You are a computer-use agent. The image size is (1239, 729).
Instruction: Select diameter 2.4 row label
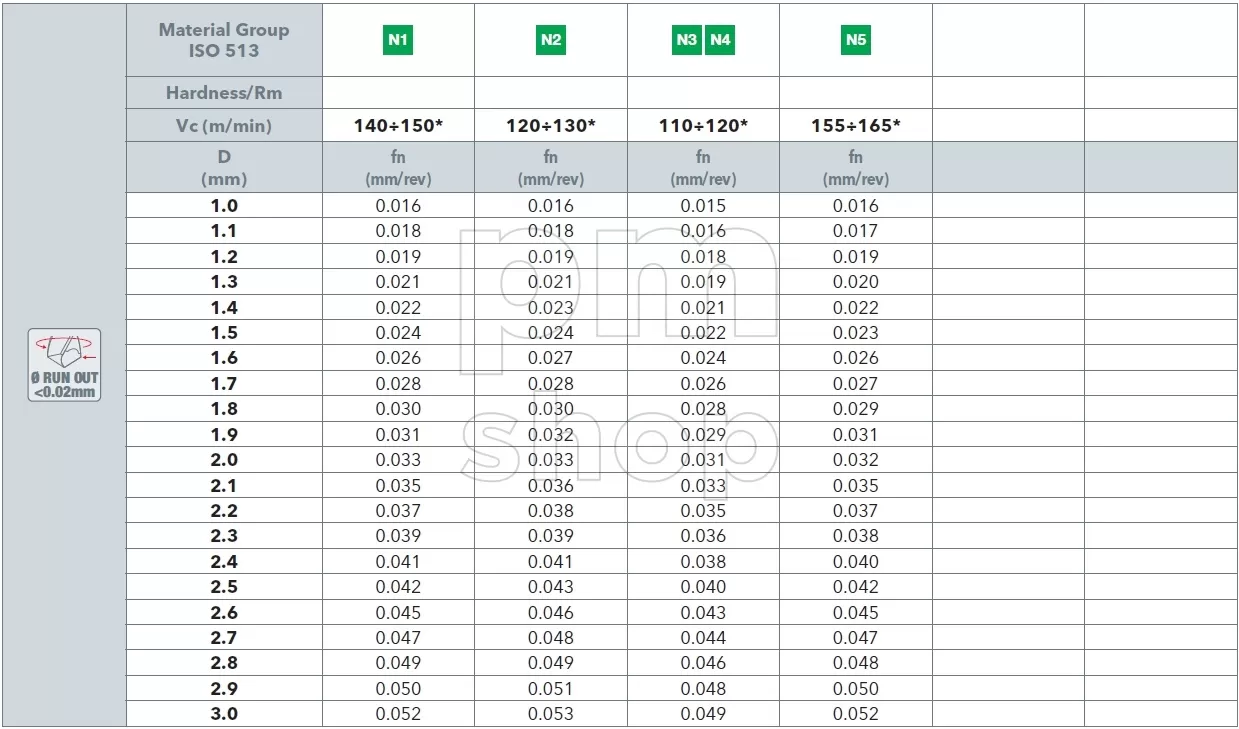(224, 562)
